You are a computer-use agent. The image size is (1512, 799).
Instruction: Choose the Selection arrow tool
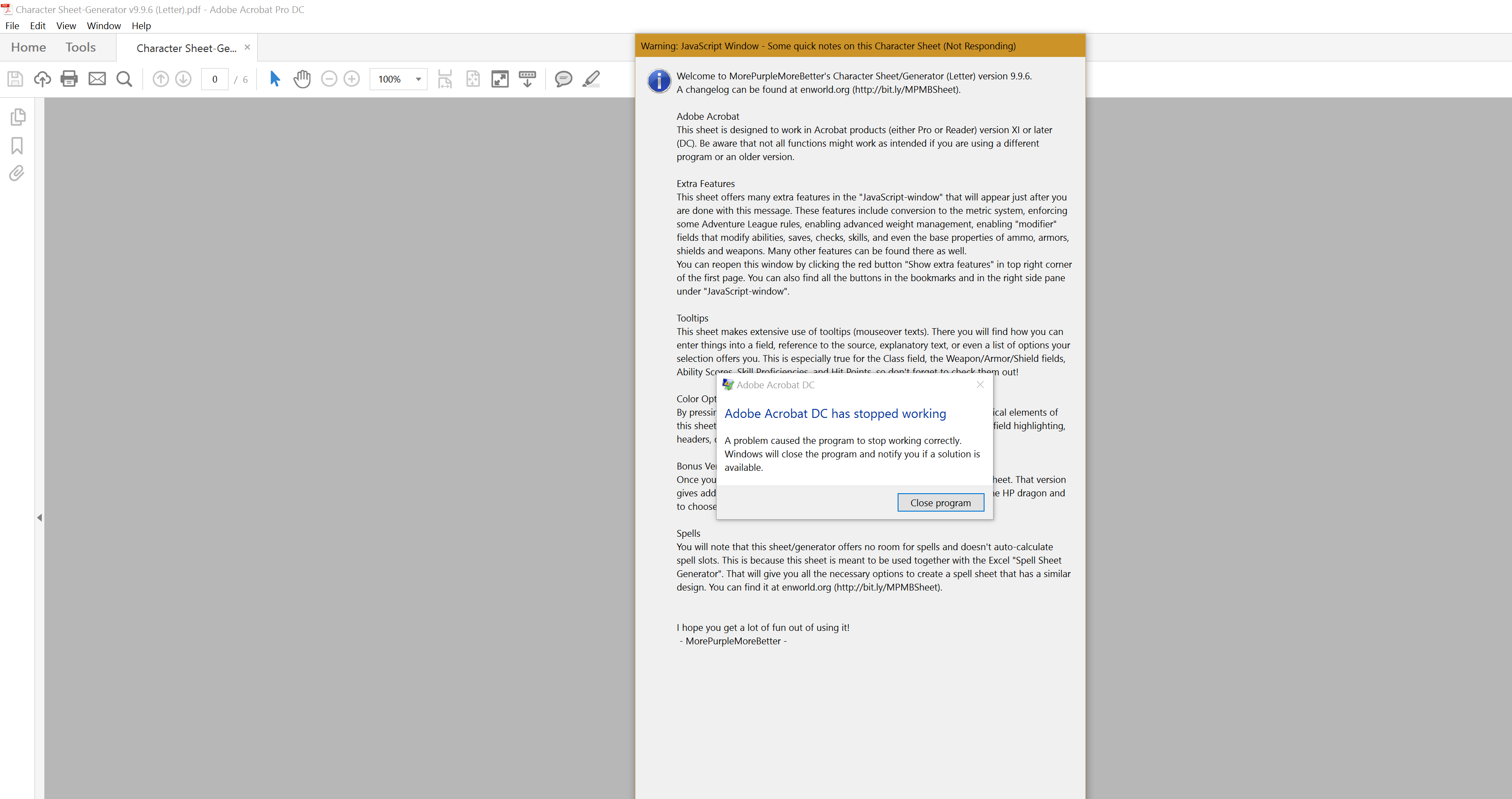pyautogui.click(x=275, y=78)
